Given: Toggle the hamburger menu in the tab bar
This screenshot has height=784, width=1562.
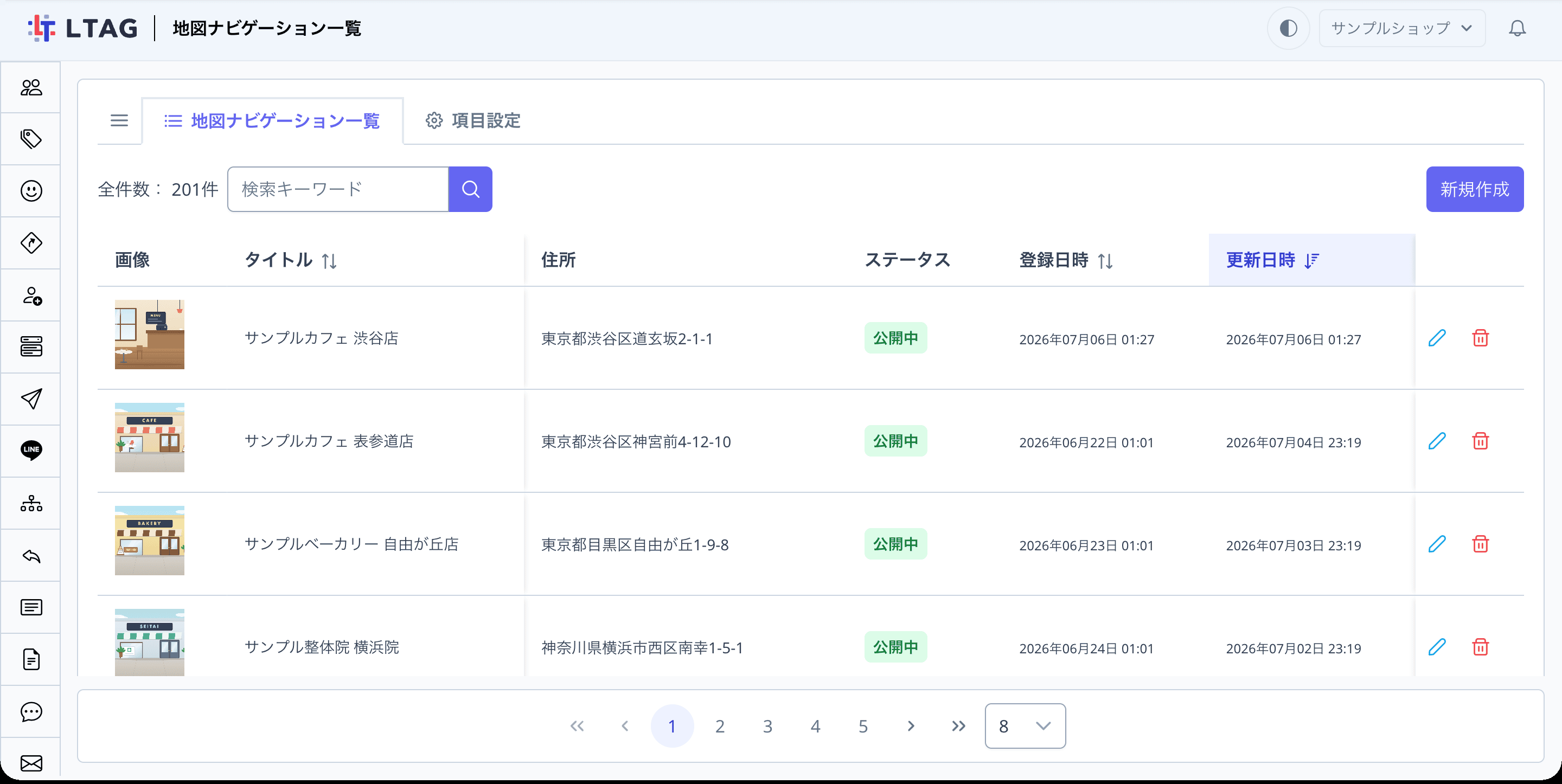Looking at the screenshot, I should point(119,121).
